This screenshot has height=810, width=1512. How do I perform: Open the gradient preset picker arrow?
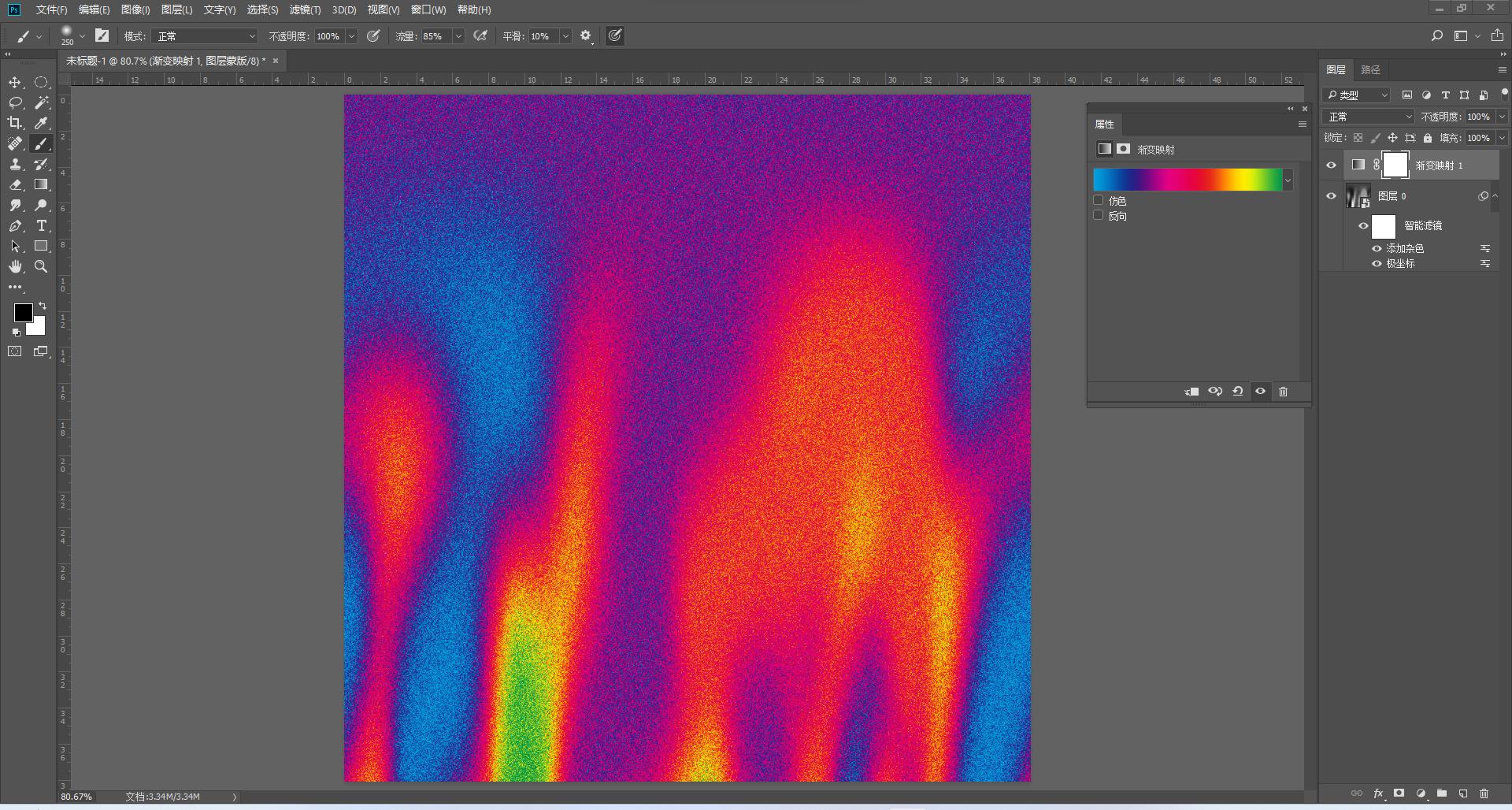coord(1288,180)
